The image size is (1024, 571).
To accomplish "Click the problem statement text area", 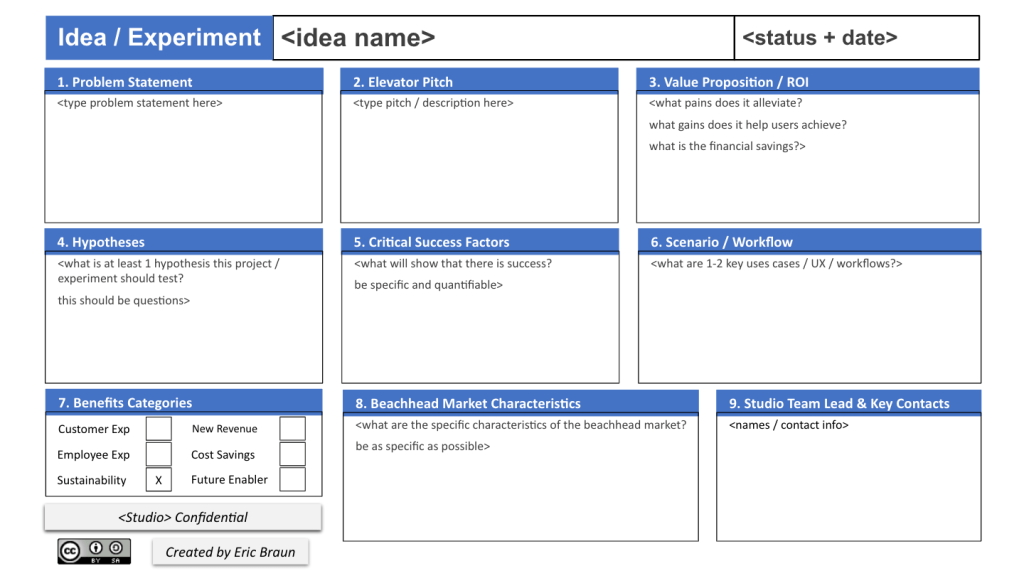I will pyautogui.click(x=183, y=157).
